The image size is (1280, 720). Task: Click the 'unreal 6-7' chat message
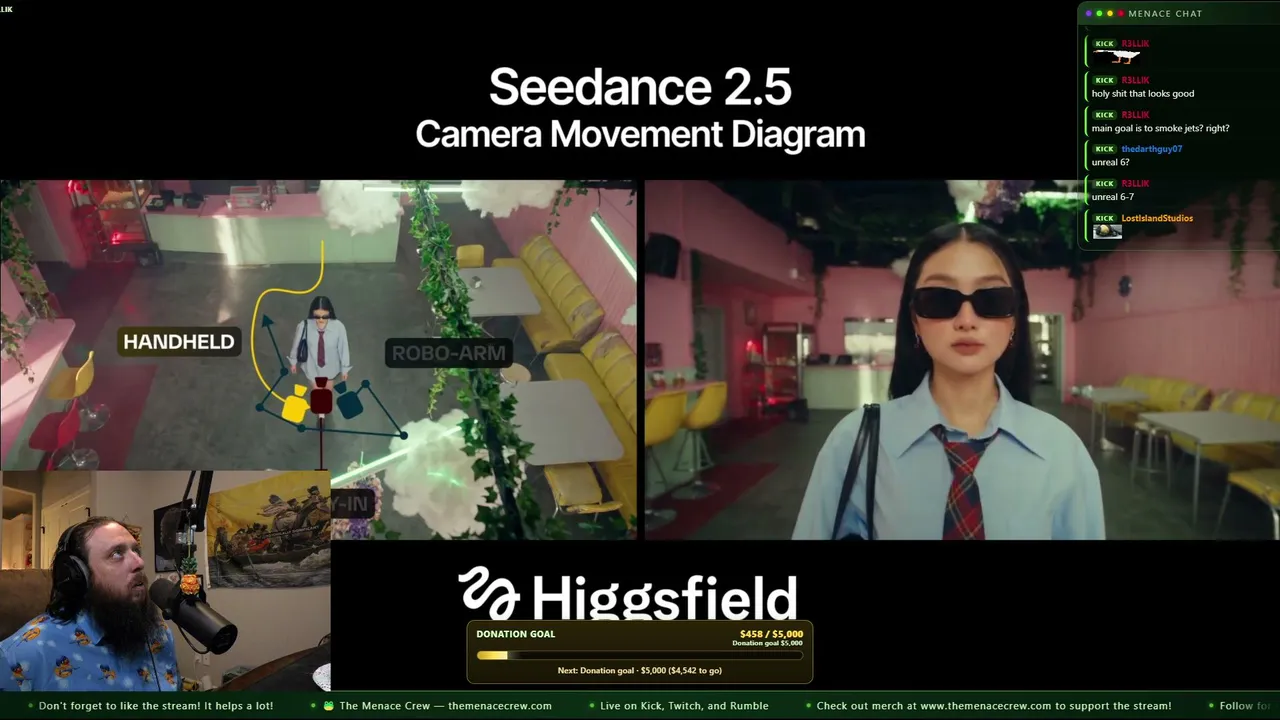click(1114, 197)
